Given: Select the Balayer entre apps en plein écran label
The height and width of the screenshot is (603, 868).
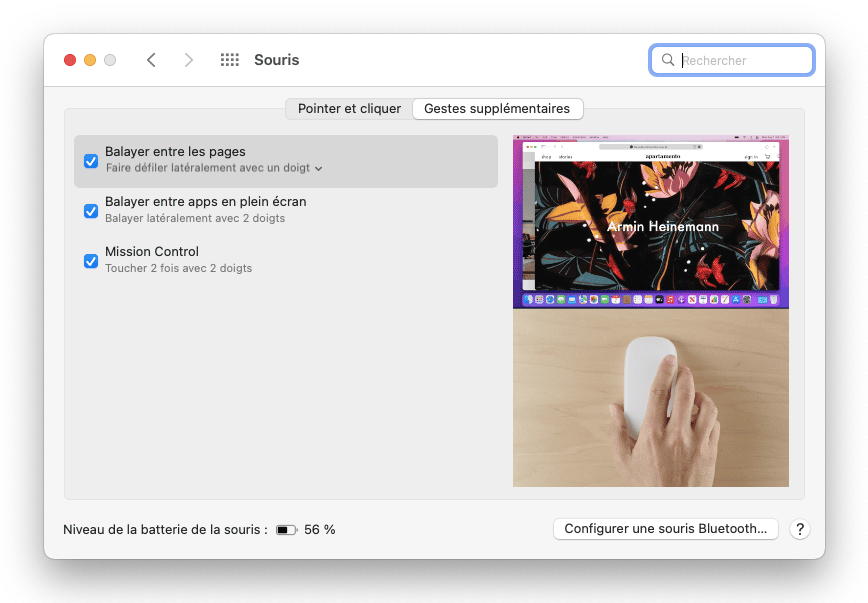Looking at the screenshot, I should 205,202.
